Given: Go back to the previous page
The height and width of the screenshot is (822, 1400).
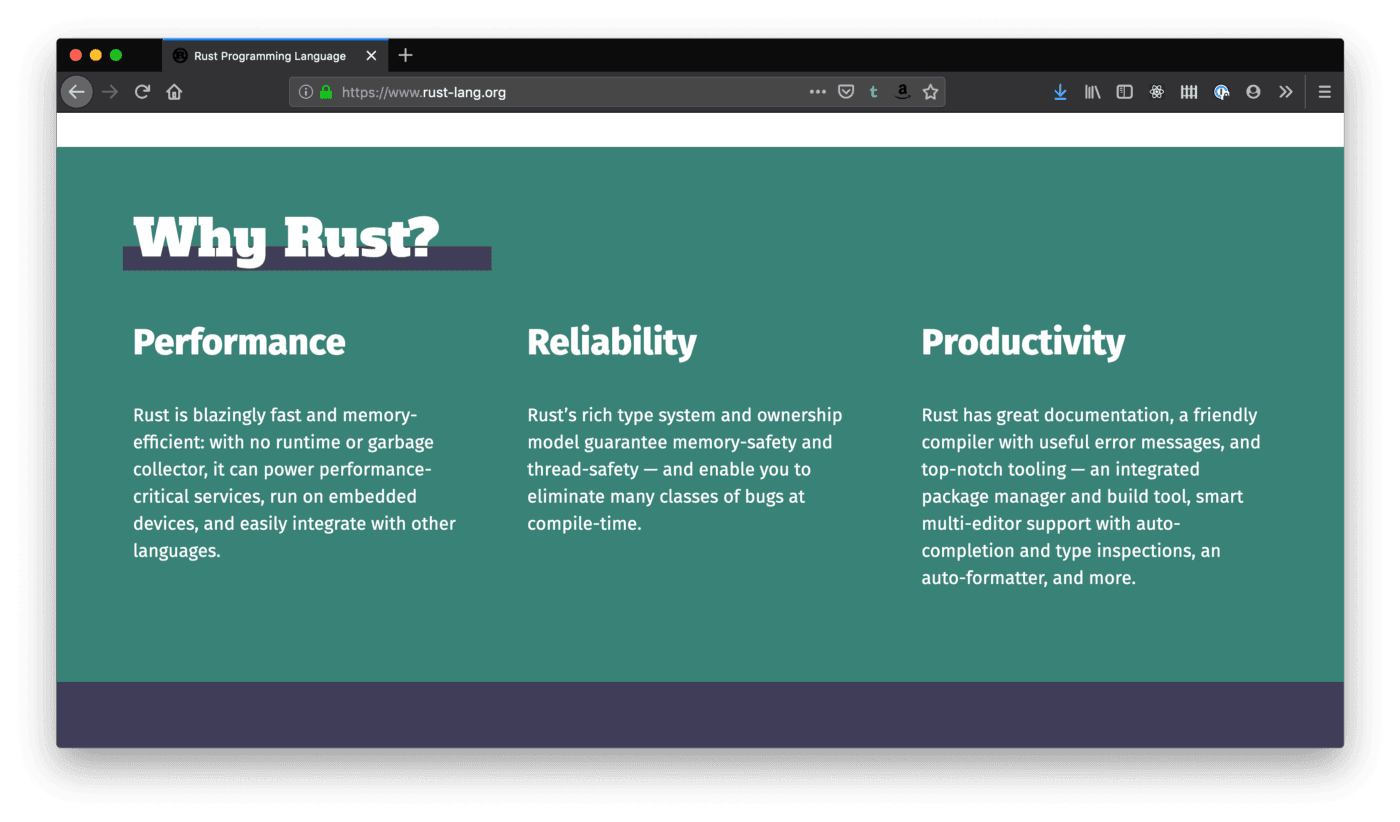Looking at the screenshot, I should pos(77,92).
